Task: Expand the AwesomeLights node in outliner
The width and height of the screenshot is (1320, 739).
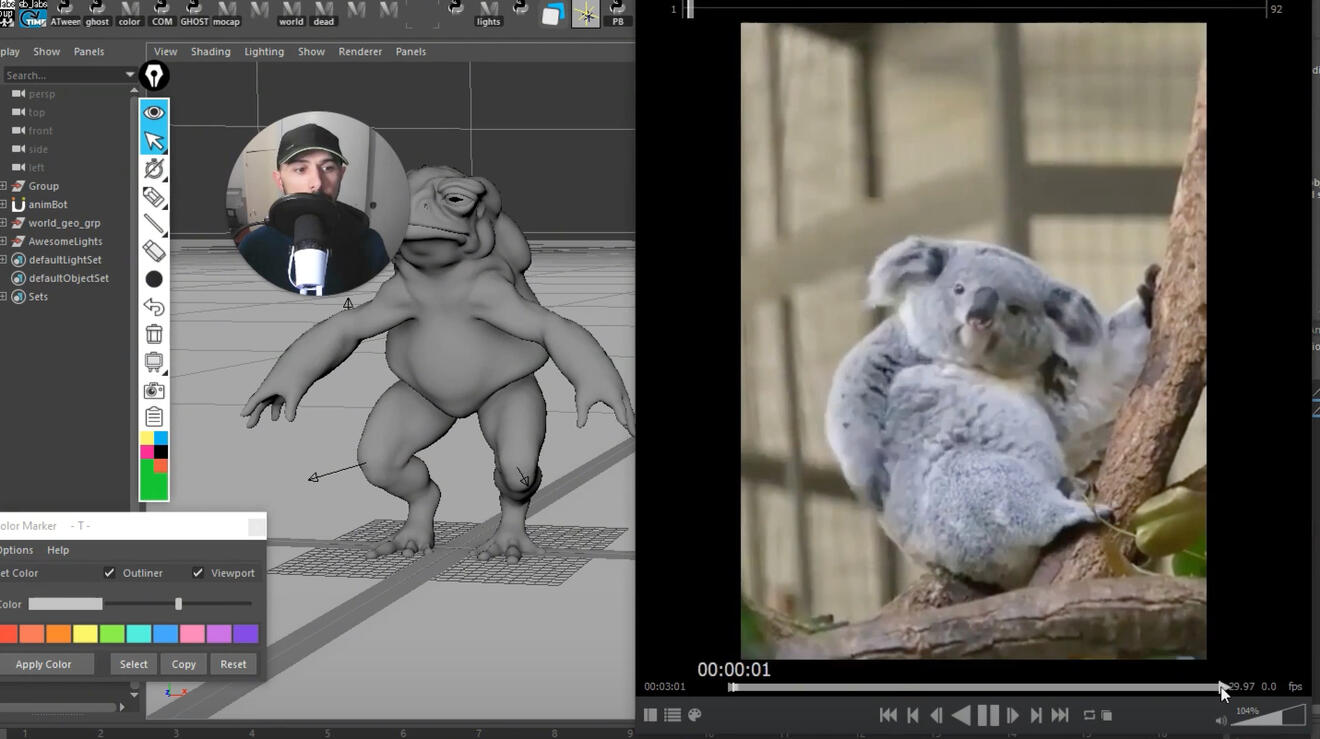Action: coord(4,241)
